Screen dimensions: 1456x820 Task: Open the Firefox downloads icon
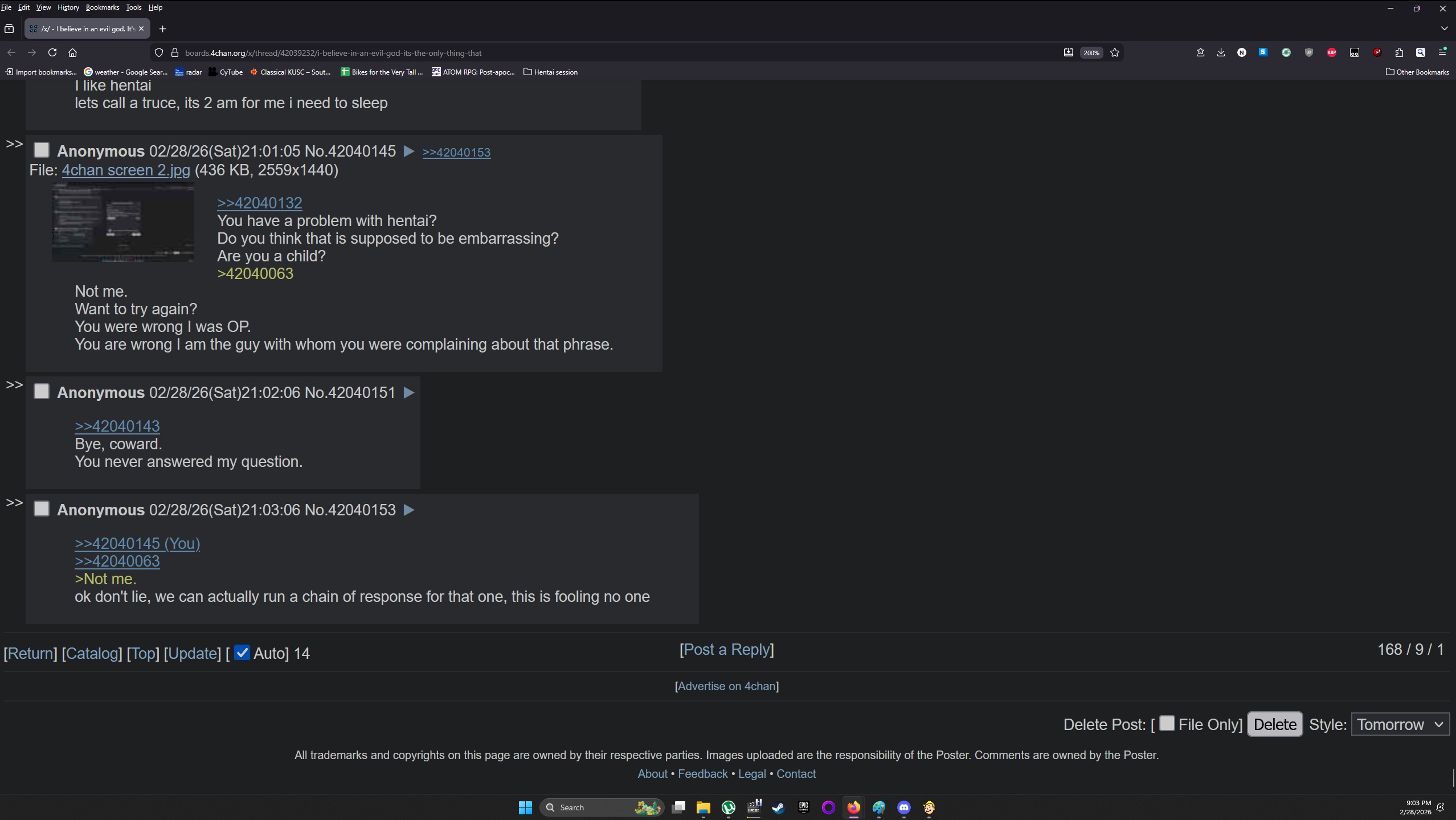pos(1221,52)
